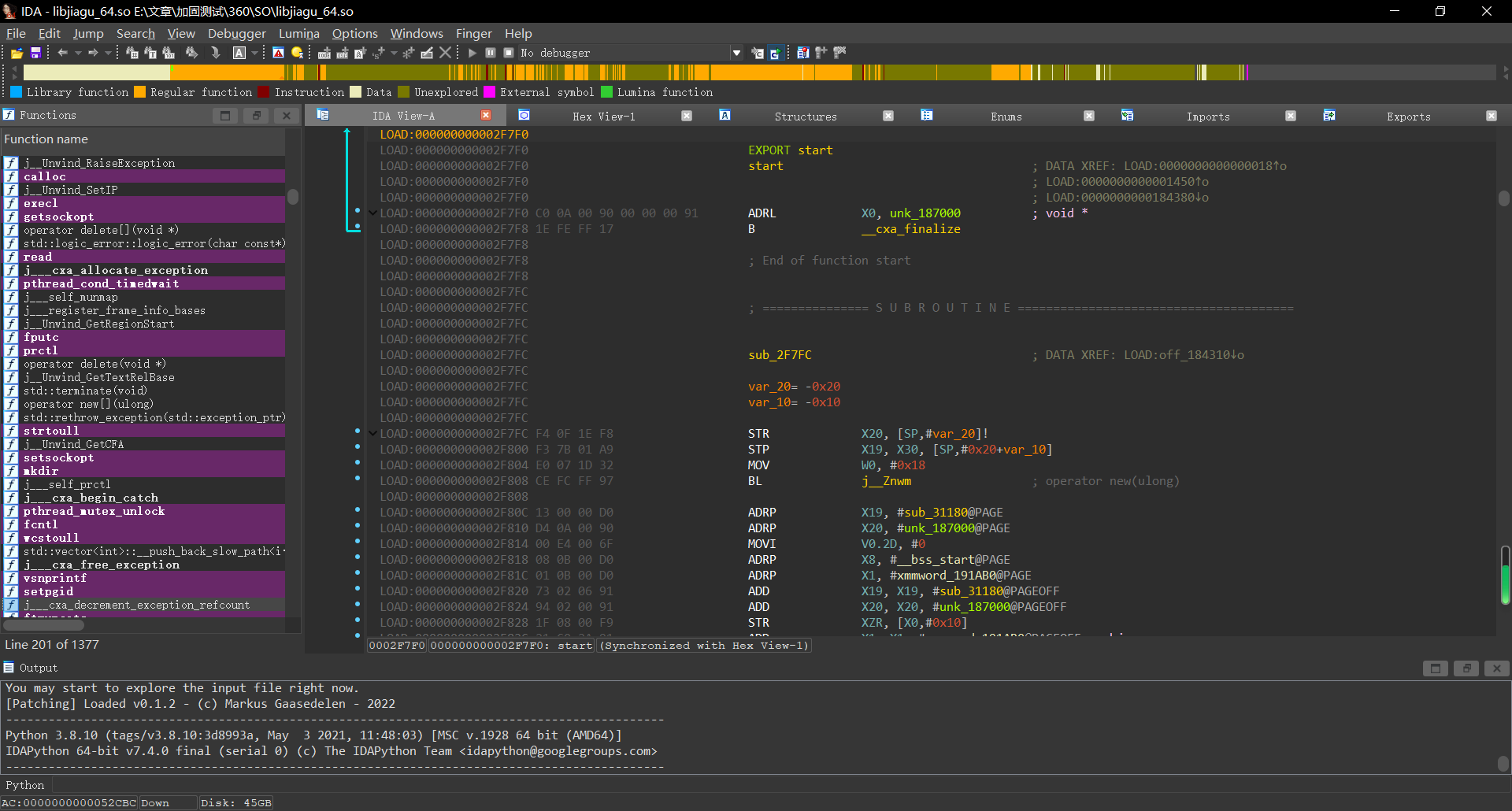Toggle breakpoint dot at line 2F804 MOV

pos(358,463)
